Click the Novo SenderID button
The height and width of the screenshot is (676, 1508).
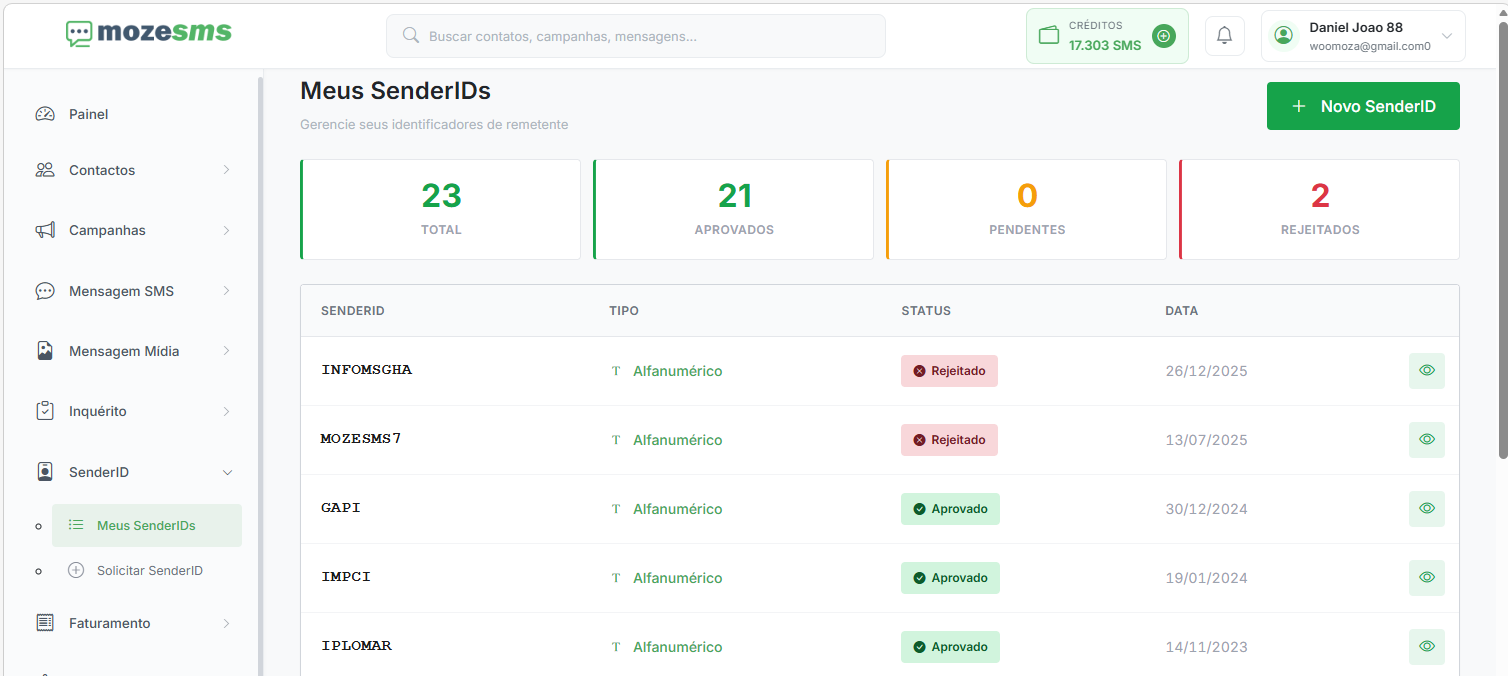[1362, 106]
